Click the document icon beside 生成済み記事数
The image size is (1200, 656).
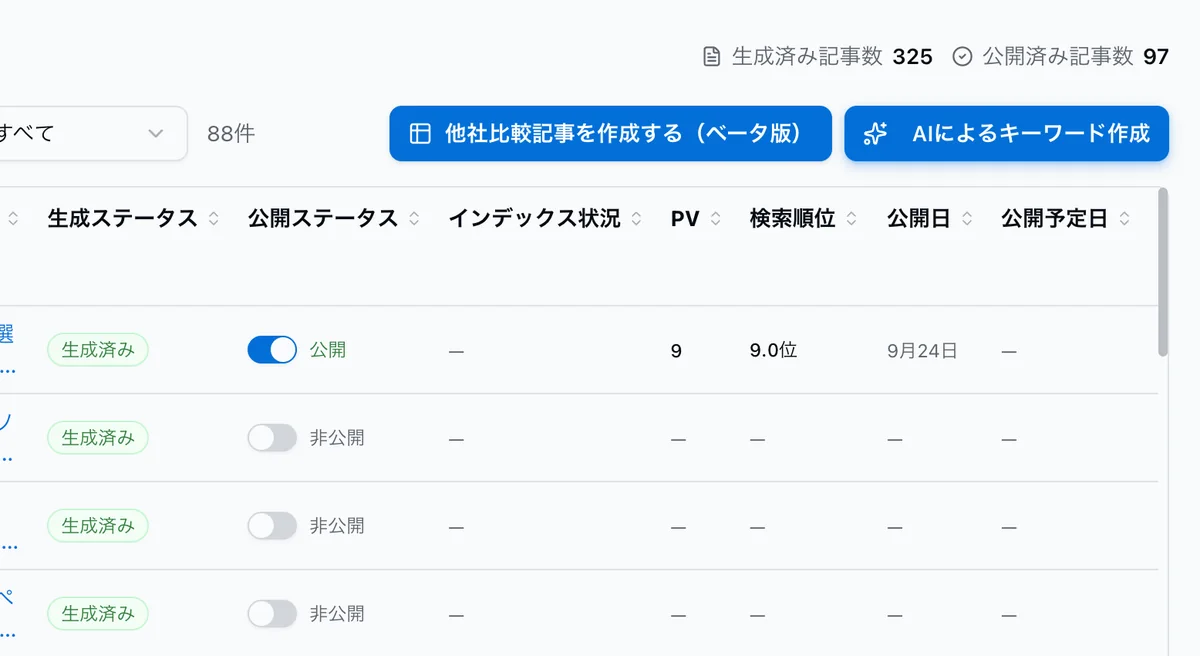(x=711, y=57)
